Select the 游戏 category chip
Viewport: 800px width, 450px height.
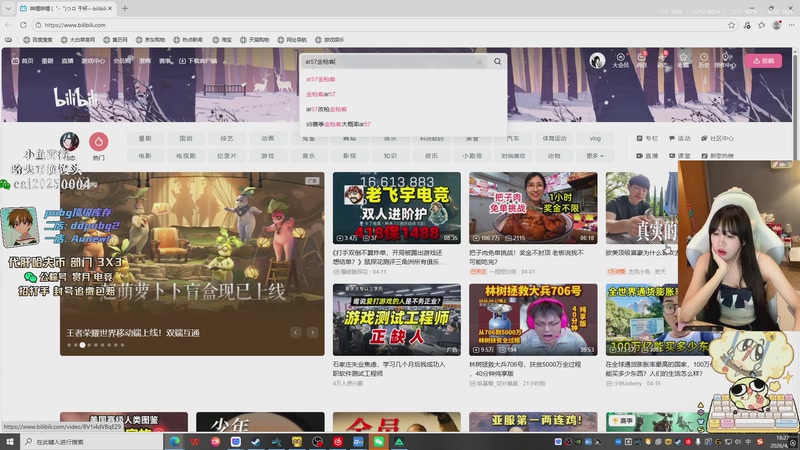[268, 156]
